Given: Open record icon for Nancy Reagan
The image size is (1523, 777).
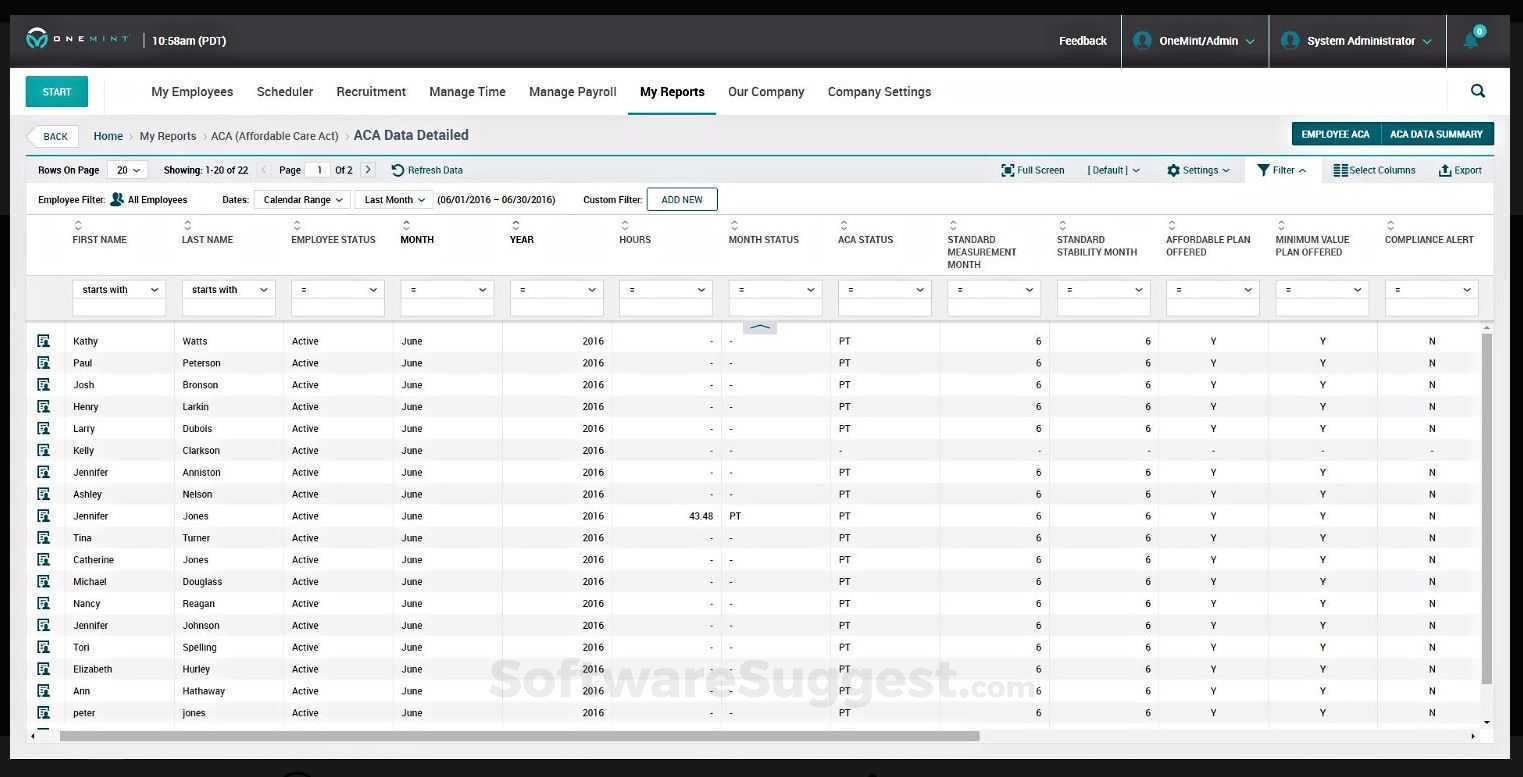Looking at the screenshot, I should (43, 604).
